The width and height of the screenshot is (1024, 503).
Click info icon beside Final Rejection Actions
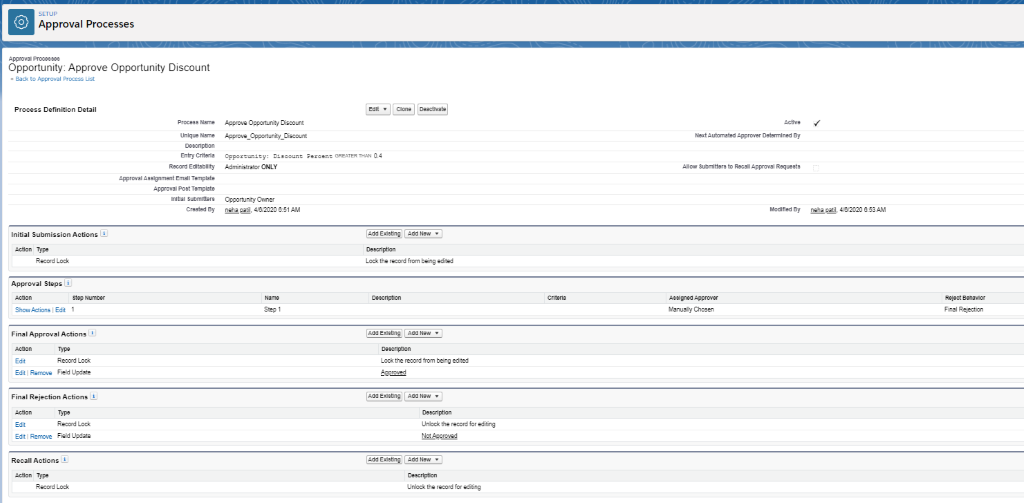[94, 396]
